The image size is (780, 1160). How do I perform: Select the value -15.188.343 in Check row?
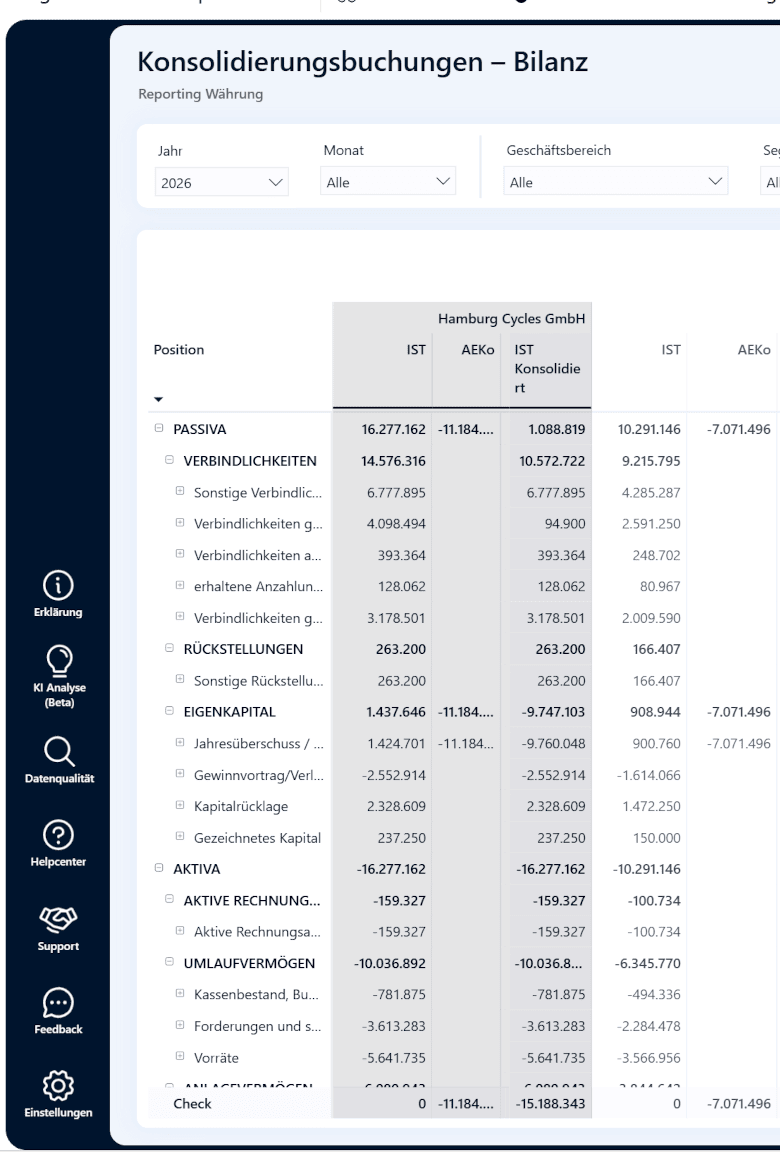pos(551,1104)
